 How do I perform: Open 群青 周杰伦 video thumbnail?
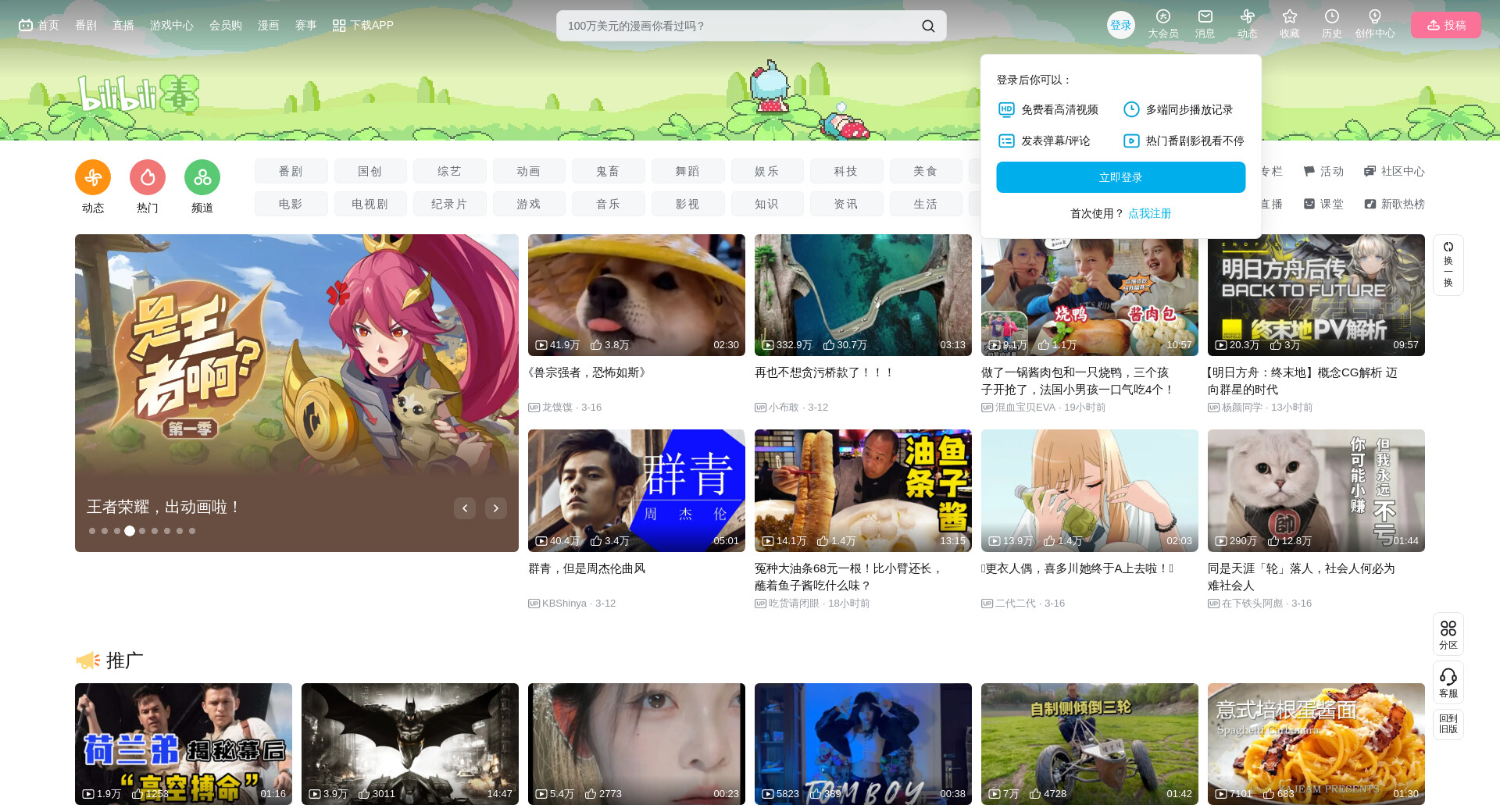point(637,490)
